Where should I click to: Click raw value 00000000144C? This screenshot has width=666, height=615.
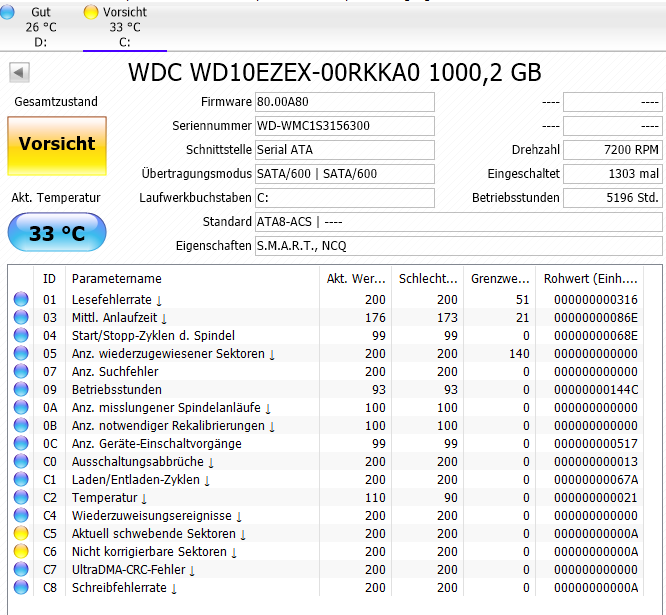pos(595,389)
